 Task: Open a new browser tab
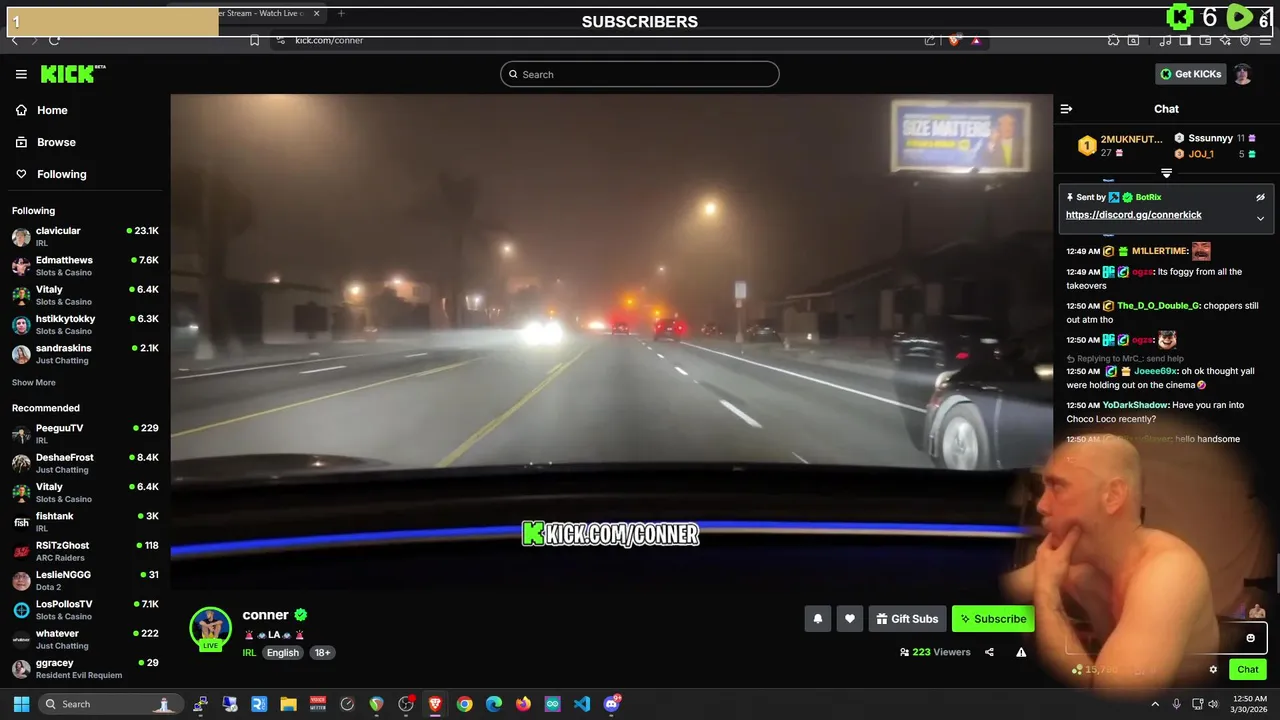pos(341,13)
